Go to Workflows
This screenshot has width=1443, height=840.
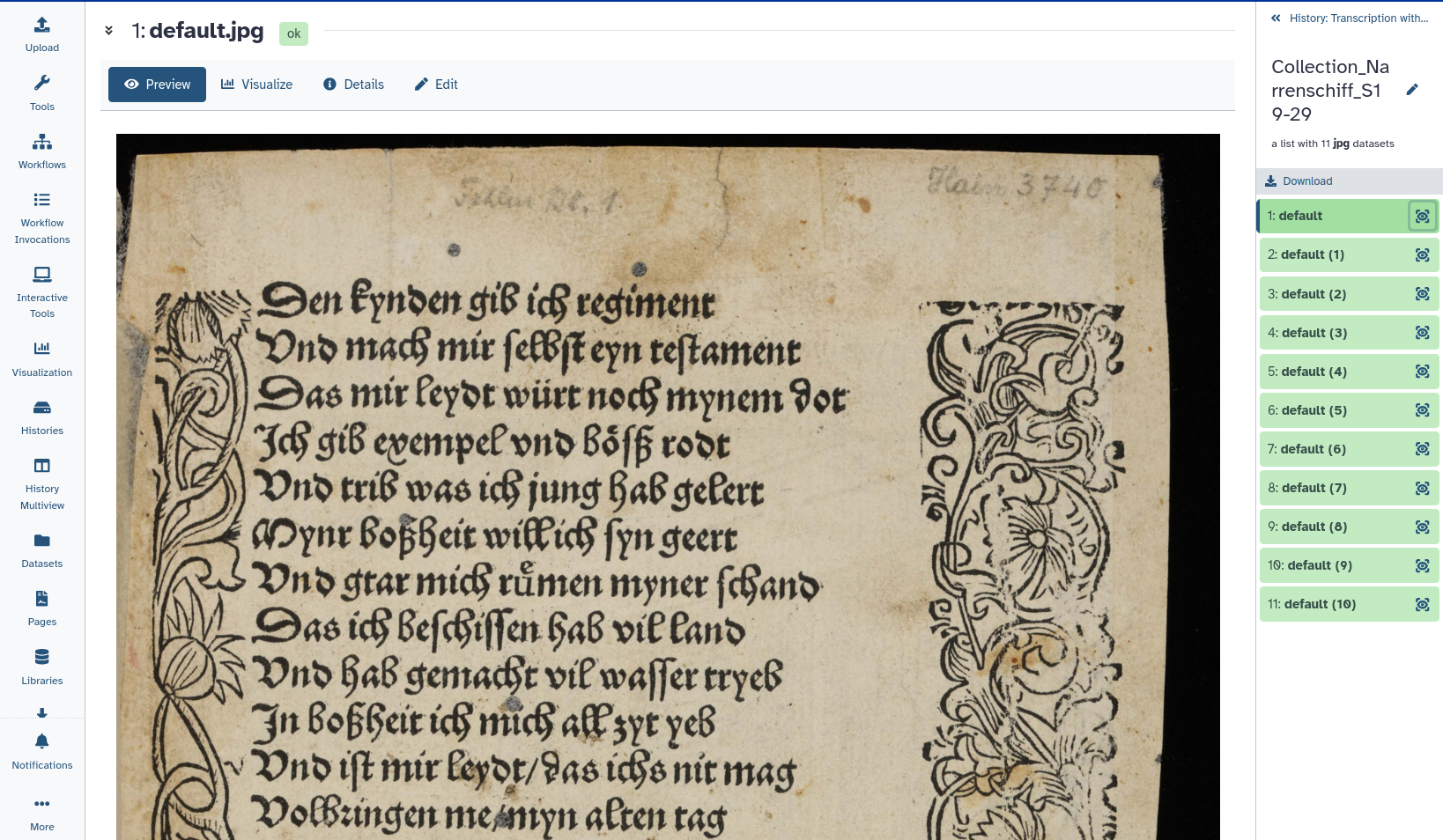[42, 151]
